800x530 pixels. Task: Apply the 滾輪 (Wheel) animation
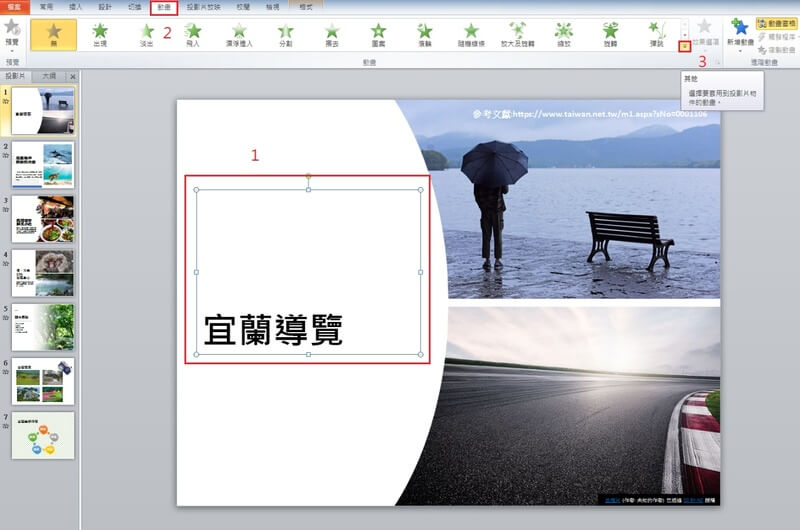[424, 35]
